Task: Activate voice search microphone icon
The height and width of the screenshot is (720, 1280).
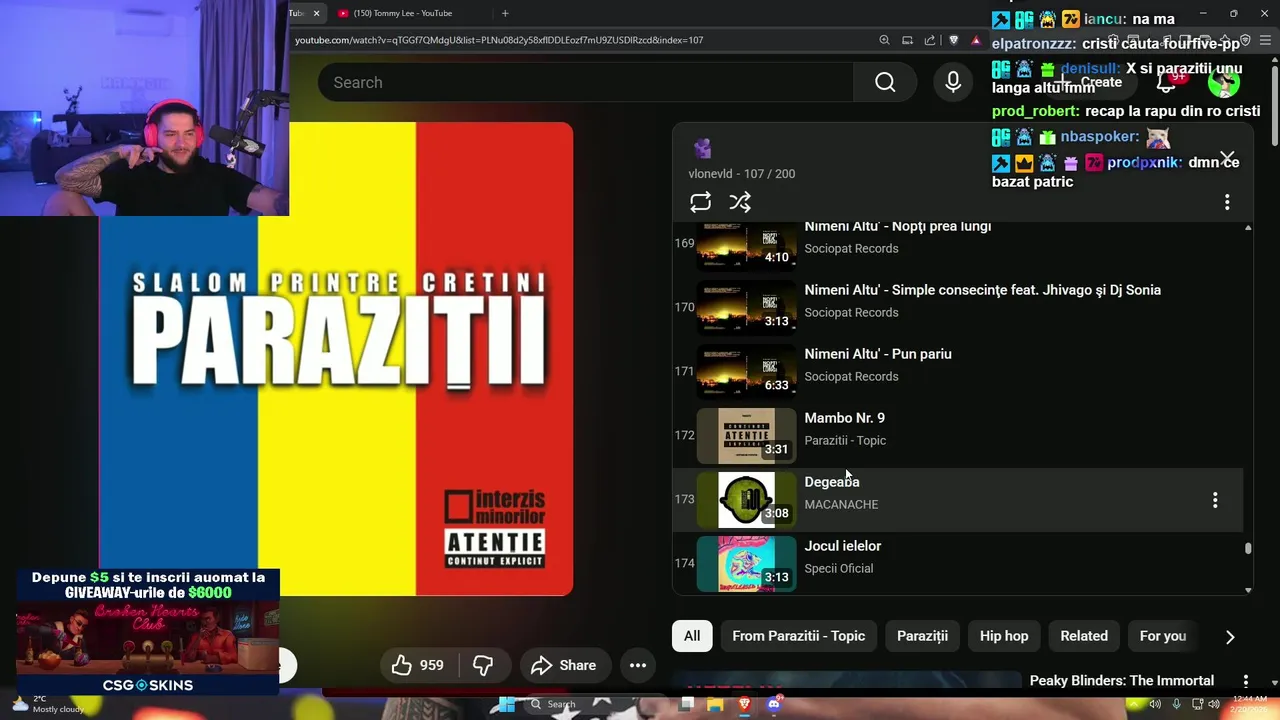Action: click(953, 82)
